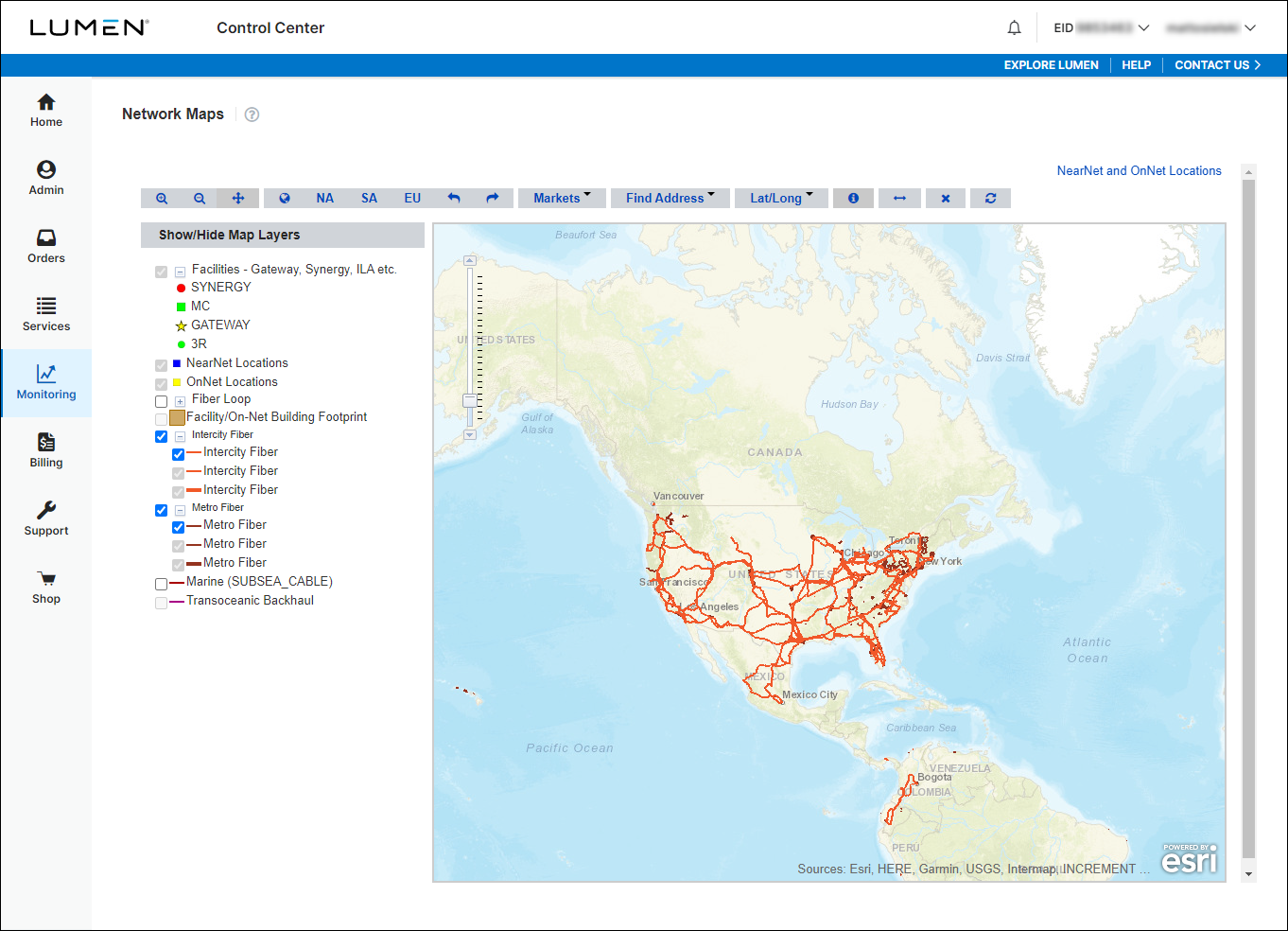Screen dimensions: 1288x931
Task: Click page scrollbar down arrow
Action: point(1249,874)
